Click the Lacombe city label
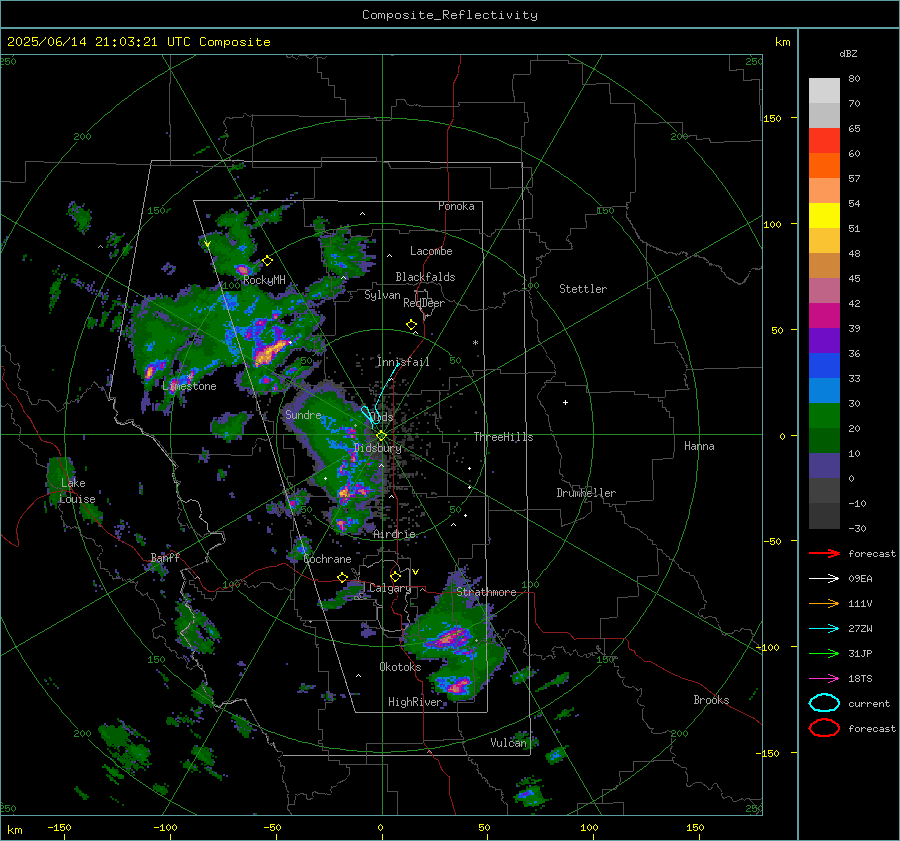900x841 pixels. pos(431,251)
